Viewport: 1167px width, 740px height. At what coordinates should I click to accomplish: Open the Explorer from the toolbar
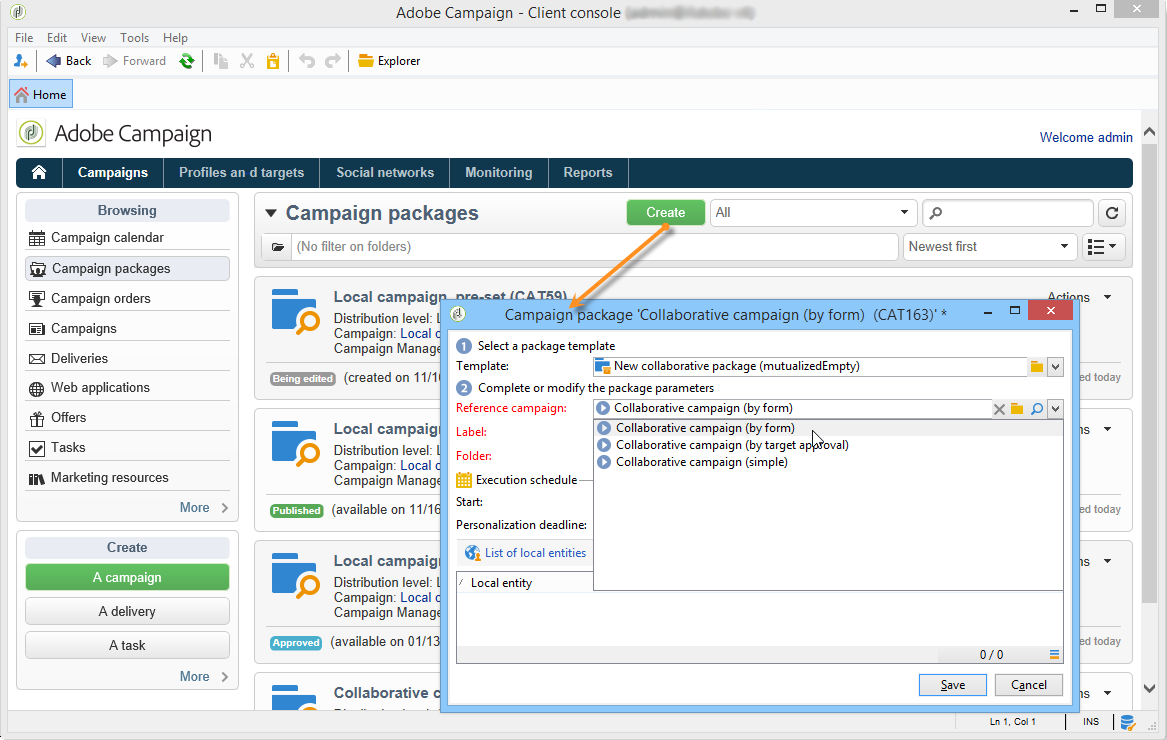tap(389, 61)
